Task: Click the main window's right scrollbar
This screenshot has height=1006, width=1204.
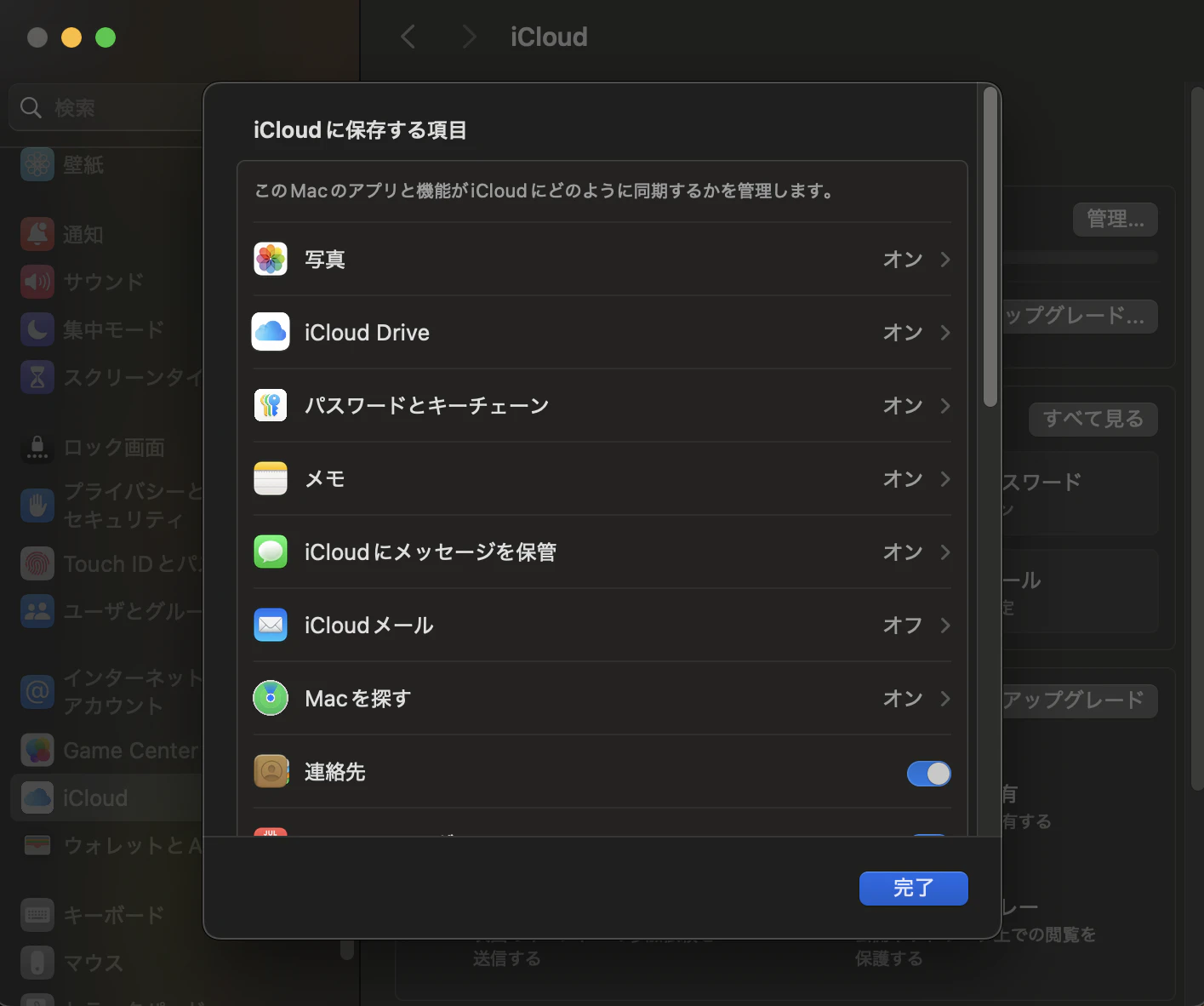Action: coord(1197,438)
